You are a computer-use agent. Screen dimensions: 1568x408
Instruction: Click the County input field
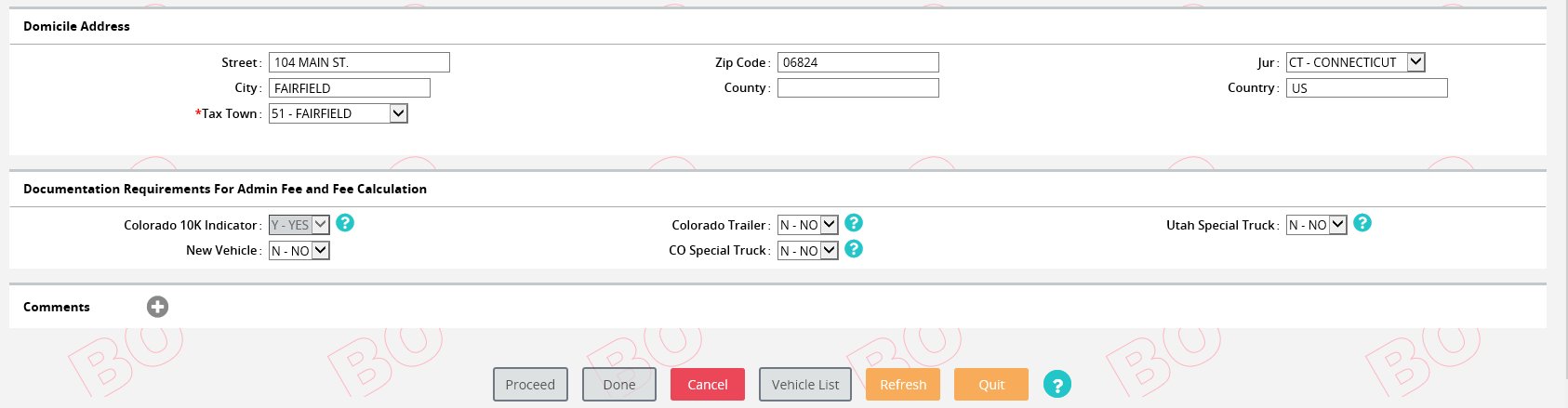pos(857,87)
